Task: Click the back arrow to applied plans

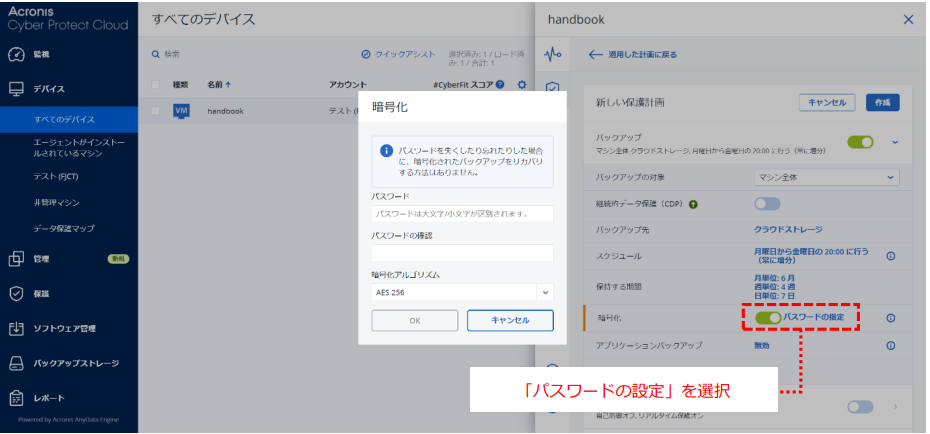Action: point(597,55)
